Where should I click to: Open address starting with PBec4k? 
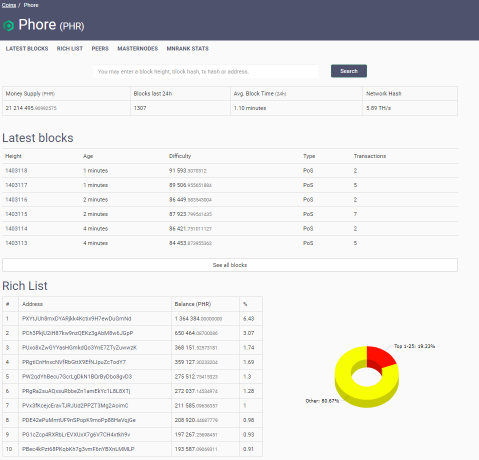[78, 449]
